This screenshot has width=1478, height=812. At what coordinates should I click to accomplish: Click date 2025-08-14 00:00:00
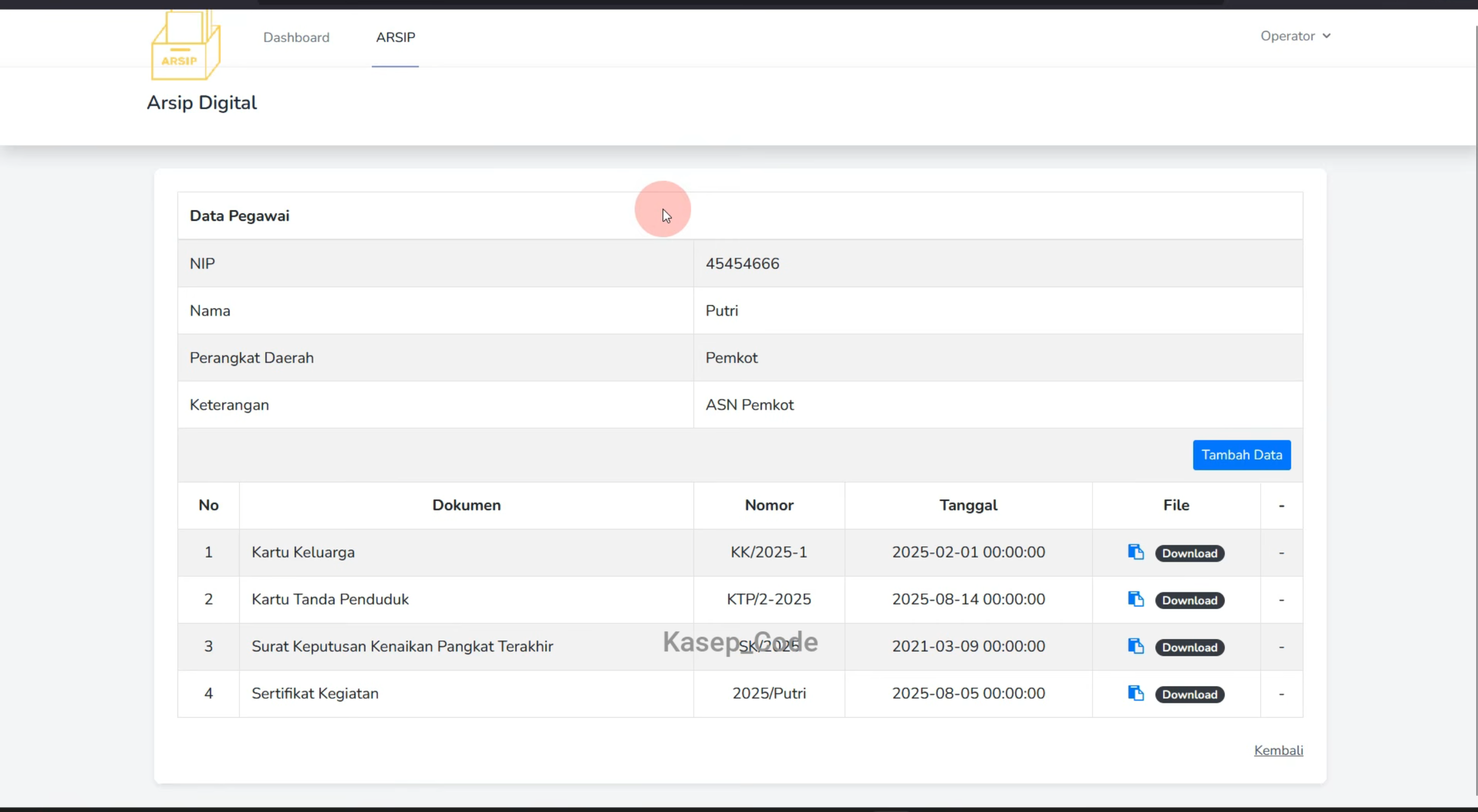[x=968, y=599]
